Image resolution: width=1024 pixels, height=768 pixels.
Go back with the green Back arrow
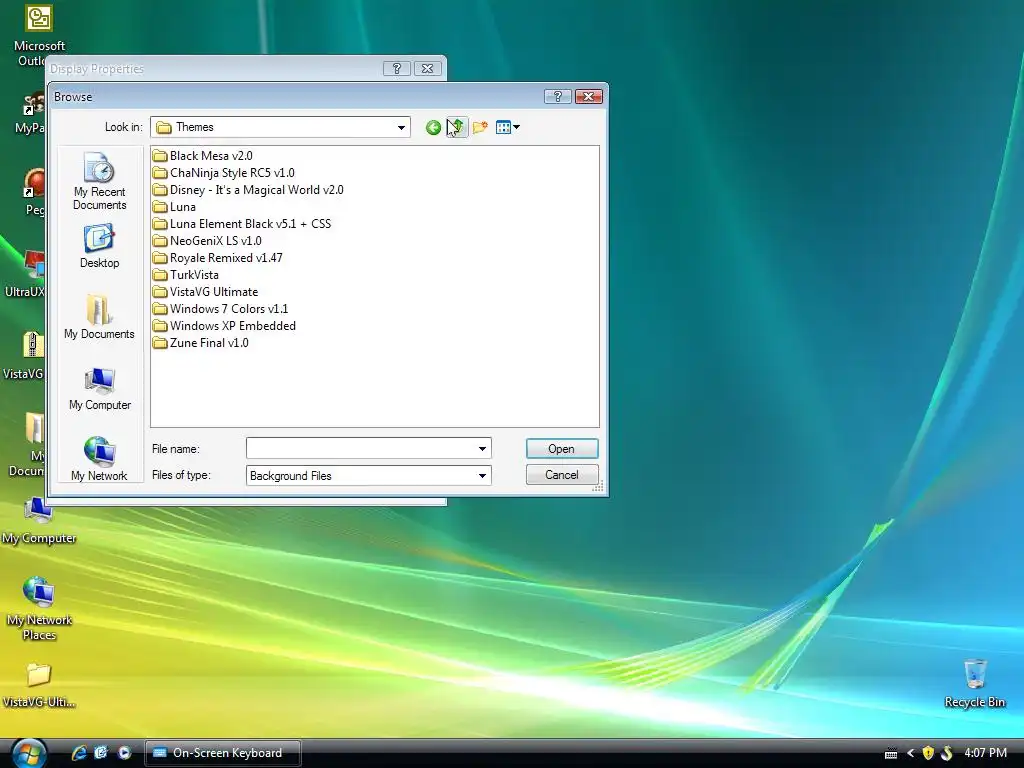click(433, 127)
